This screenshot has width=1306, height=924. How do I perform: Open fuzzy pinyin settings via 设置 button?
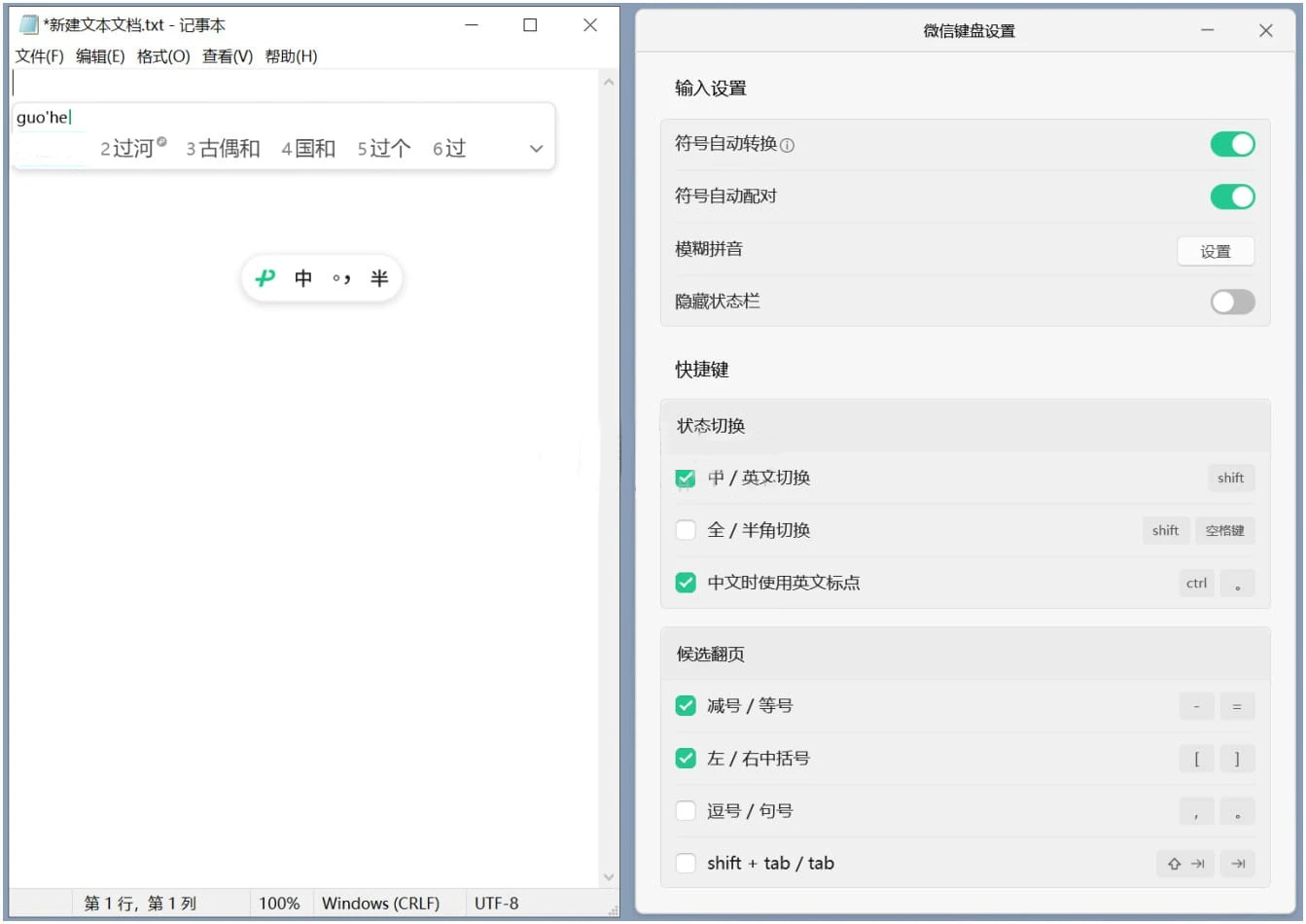[x=1216, y=251]
